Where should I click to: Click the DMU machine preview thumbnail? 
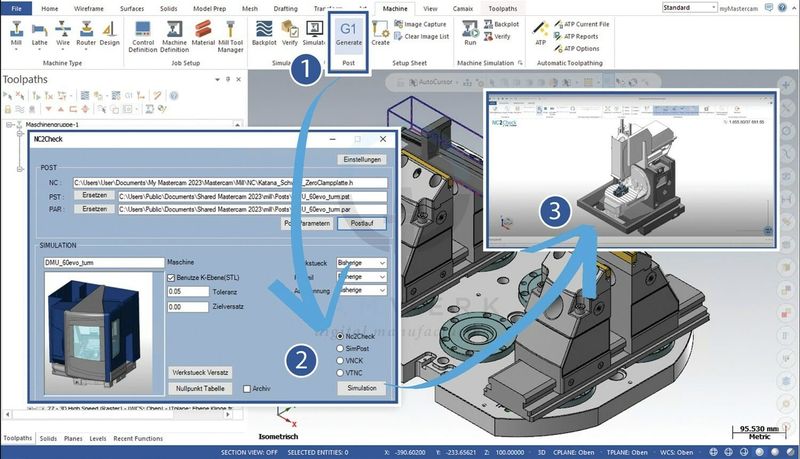[x=97, y=333]
